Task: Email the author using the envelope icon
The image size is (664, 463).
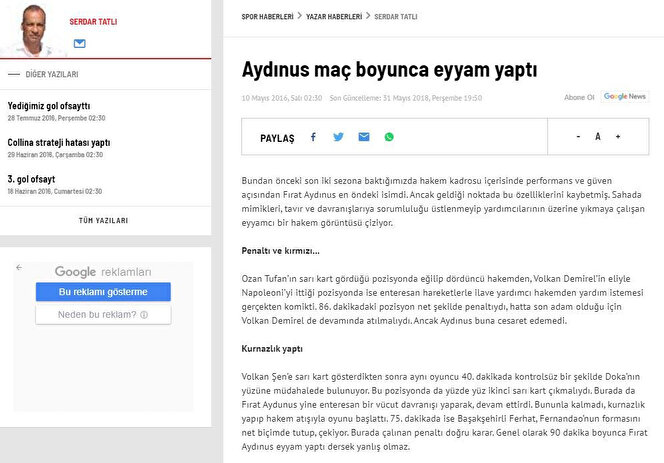Action: click(x=80, y=44)
